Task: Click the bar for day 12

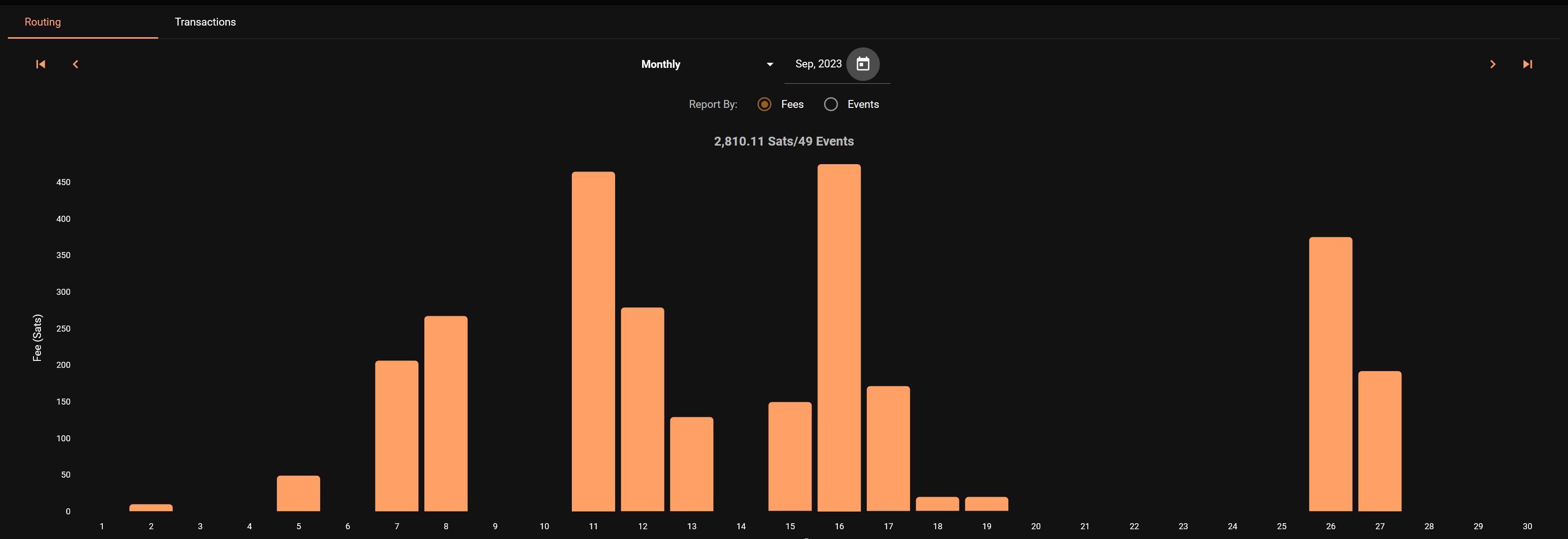Action: pos(642,409)
